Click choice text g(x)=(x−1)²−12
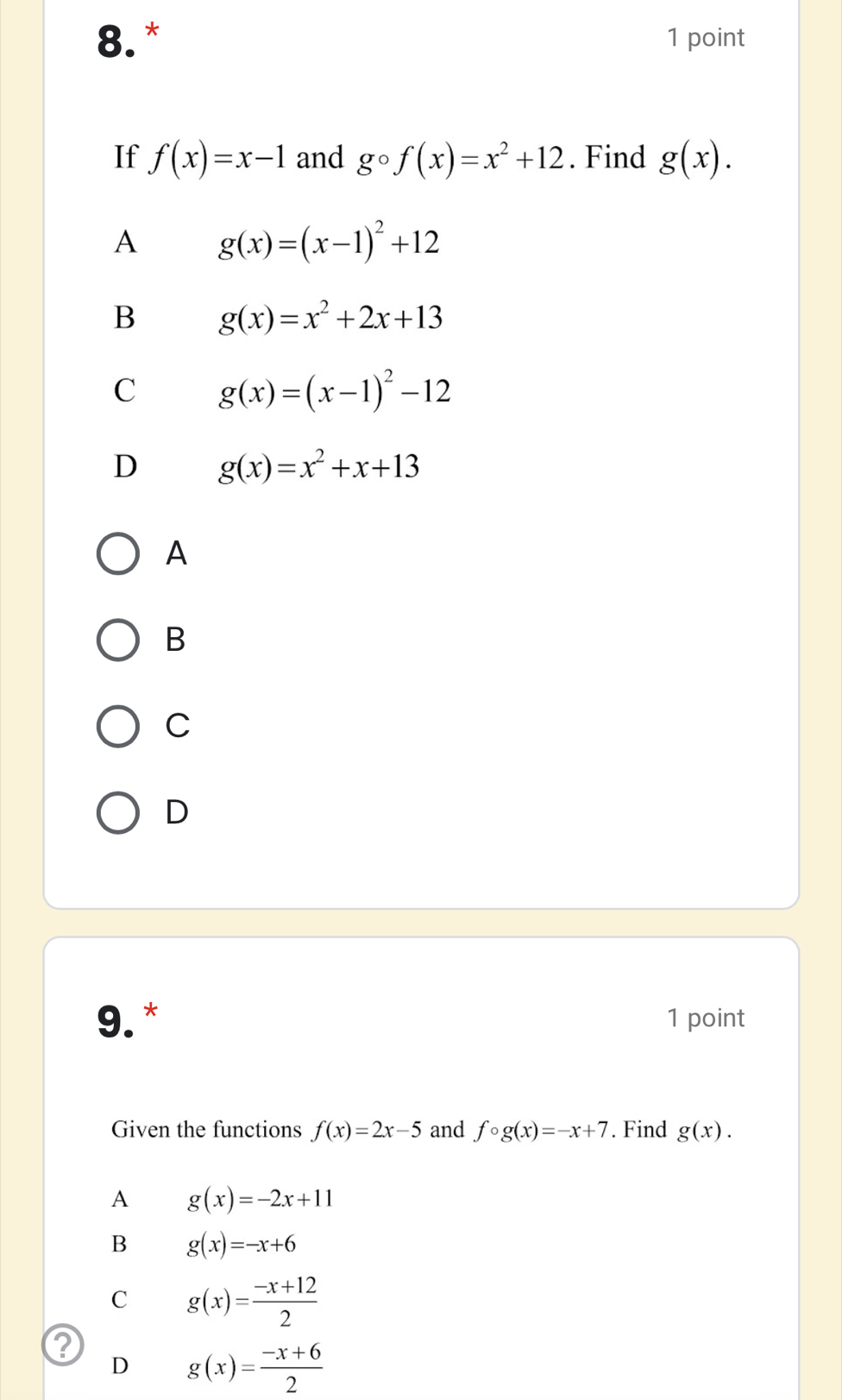The image size is (842, 1400). click(x=334, y=392)
